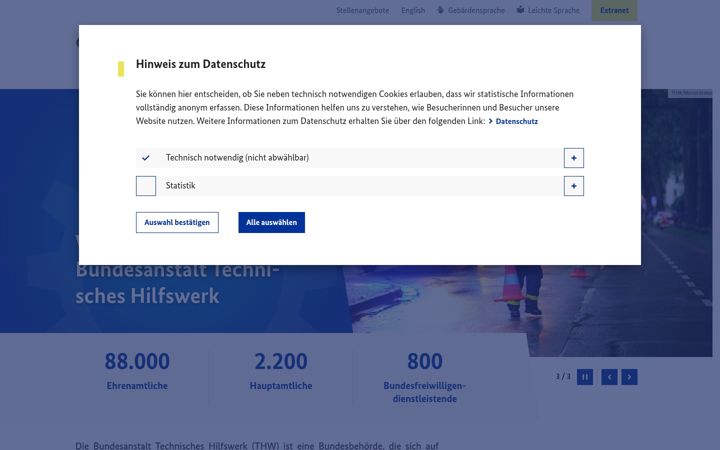
Task: Click the Hinweis zum Datenschutz heading
Action: tap(201, 64)
